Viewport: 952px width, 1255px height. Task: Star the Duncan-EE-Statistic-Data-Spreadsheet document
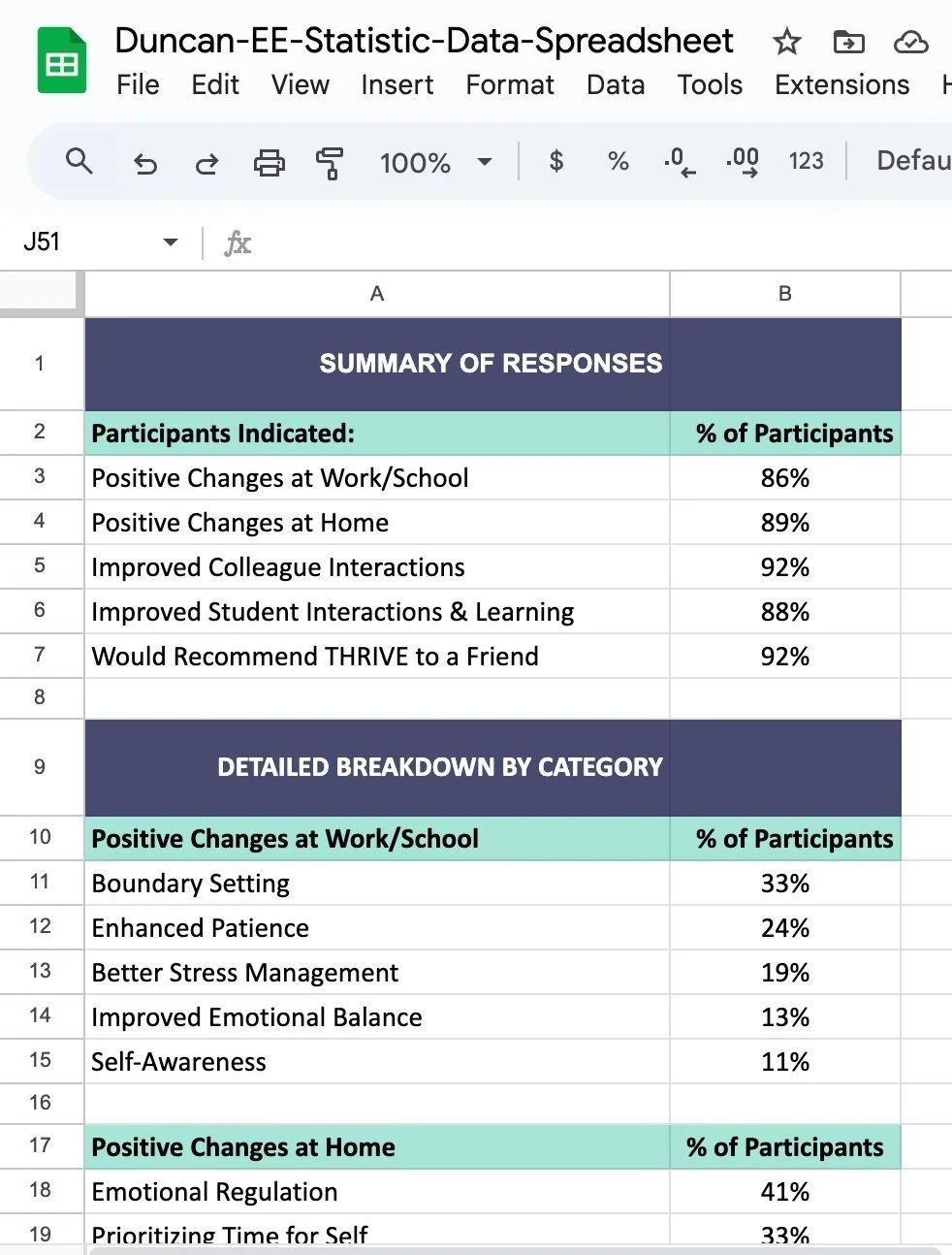(x=786, y=42)
